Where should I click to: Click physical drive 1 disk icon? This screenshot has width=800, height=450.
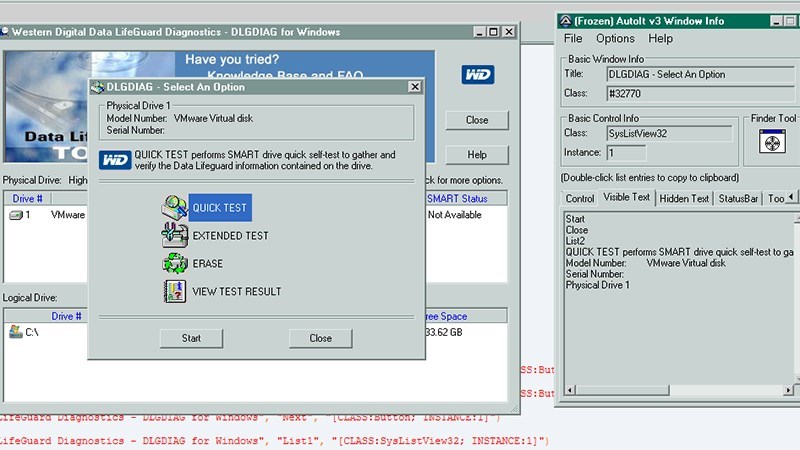(x=16, y=215)
